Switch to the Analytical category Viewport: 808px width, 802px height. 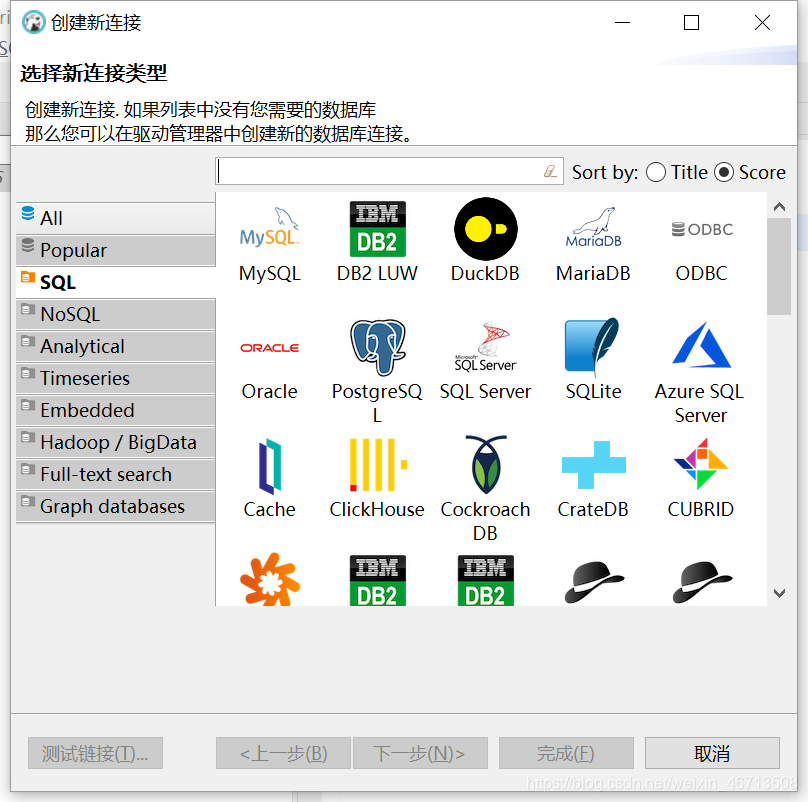[115, 346]
